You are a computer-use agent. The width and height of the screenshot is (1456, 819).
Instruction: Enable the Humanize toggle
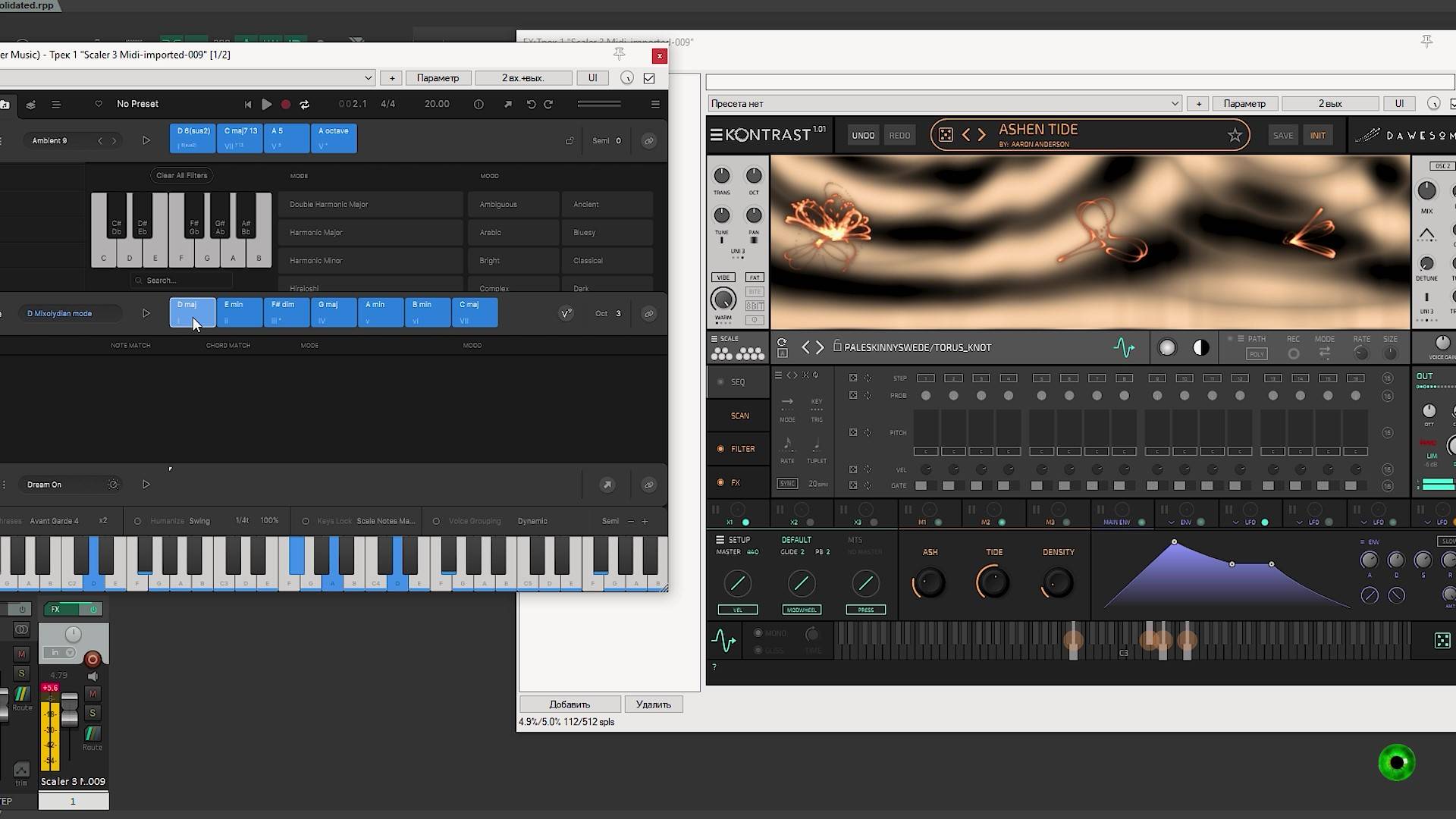tap(137, 521)
